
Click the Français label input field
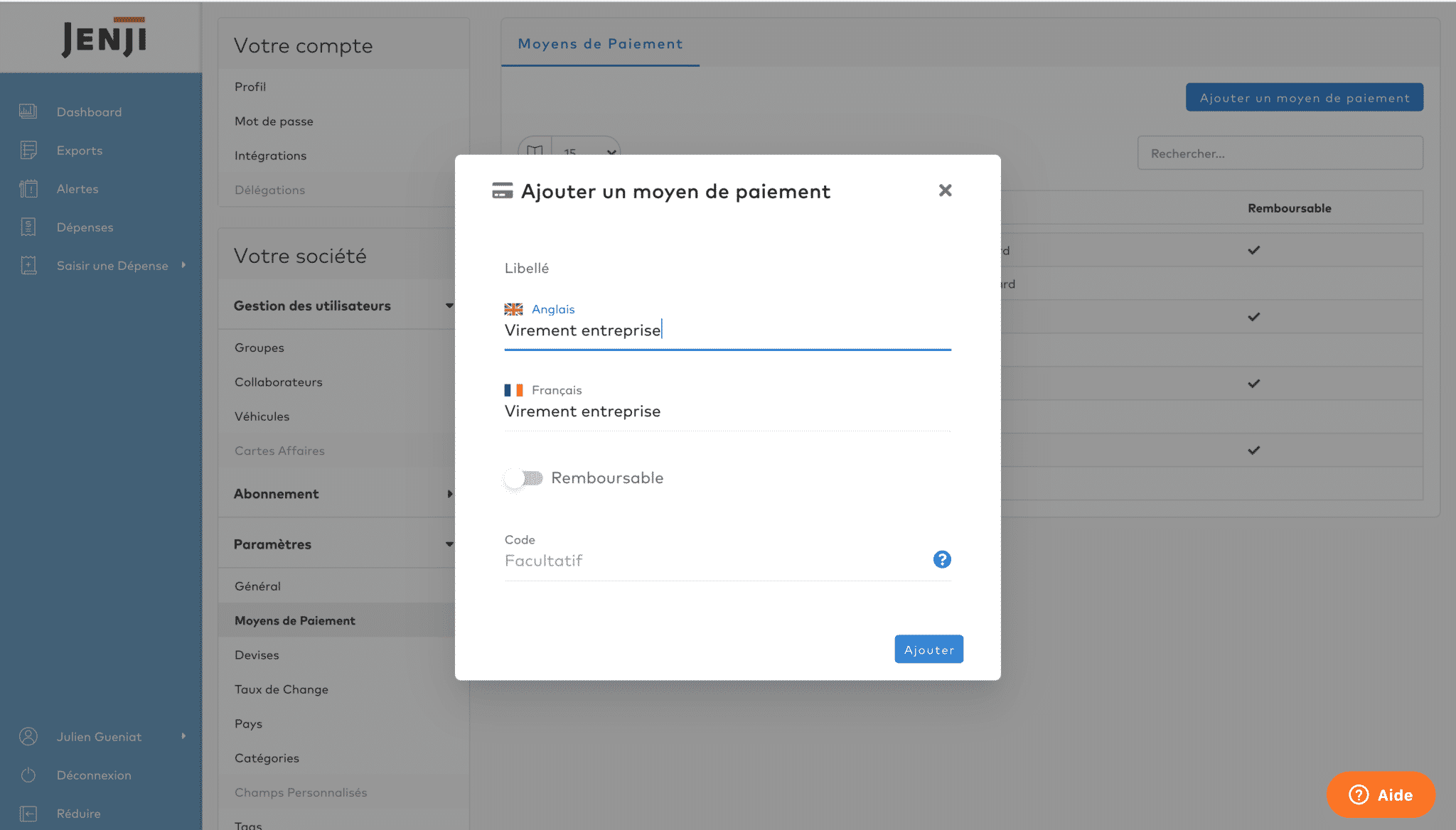point(727,411)
